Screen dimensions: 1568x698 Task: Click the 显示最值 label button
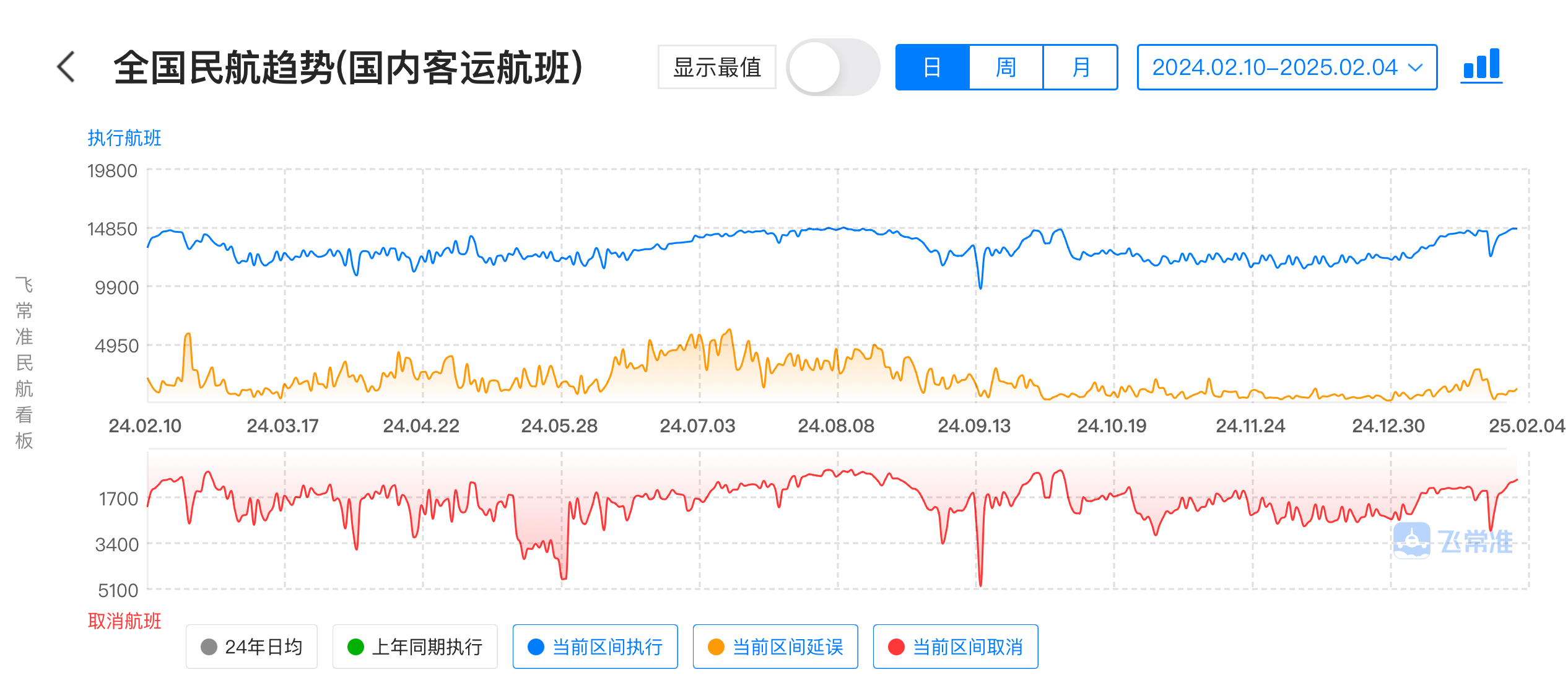point(716,67)
